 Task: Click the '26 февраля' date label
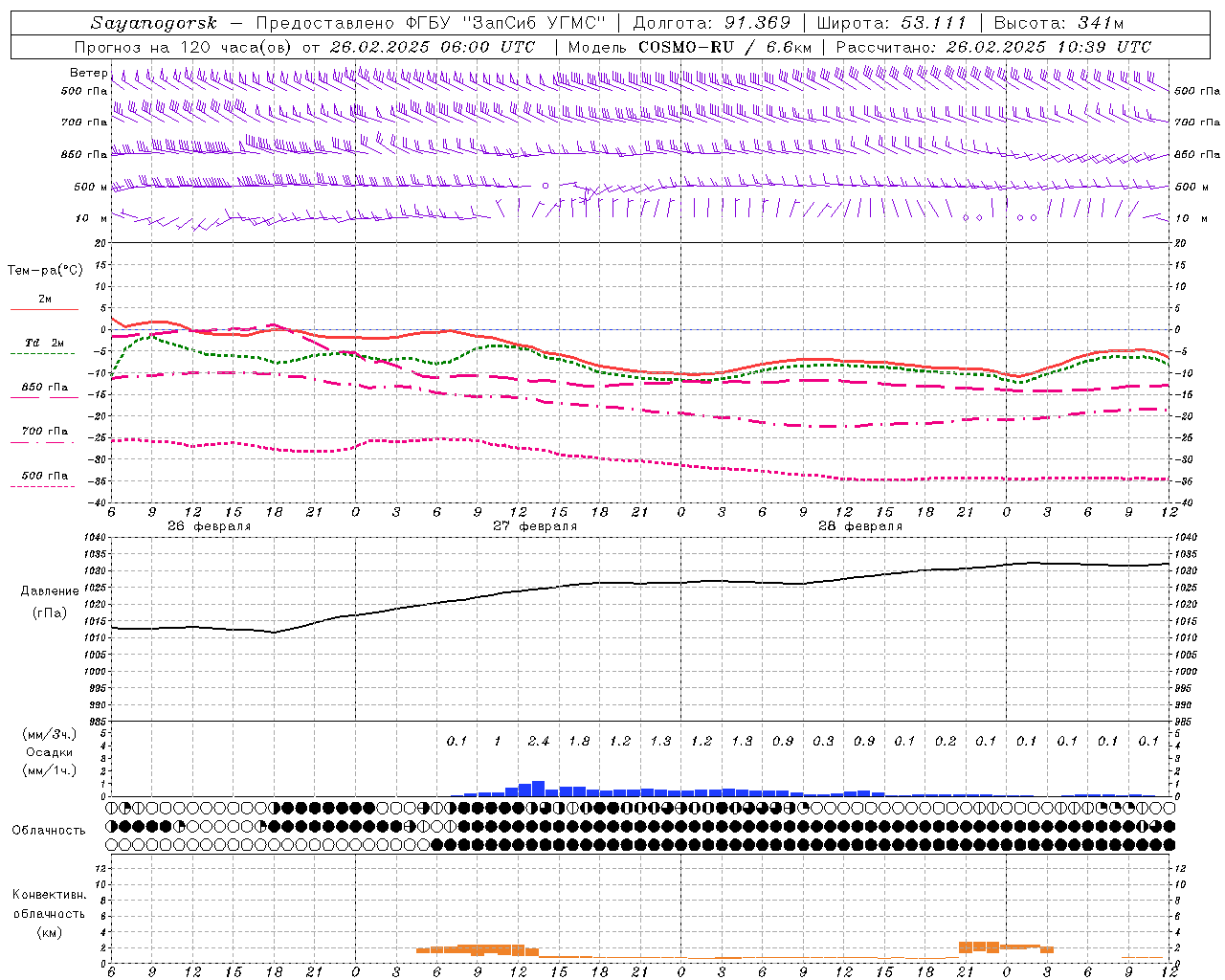209,526
